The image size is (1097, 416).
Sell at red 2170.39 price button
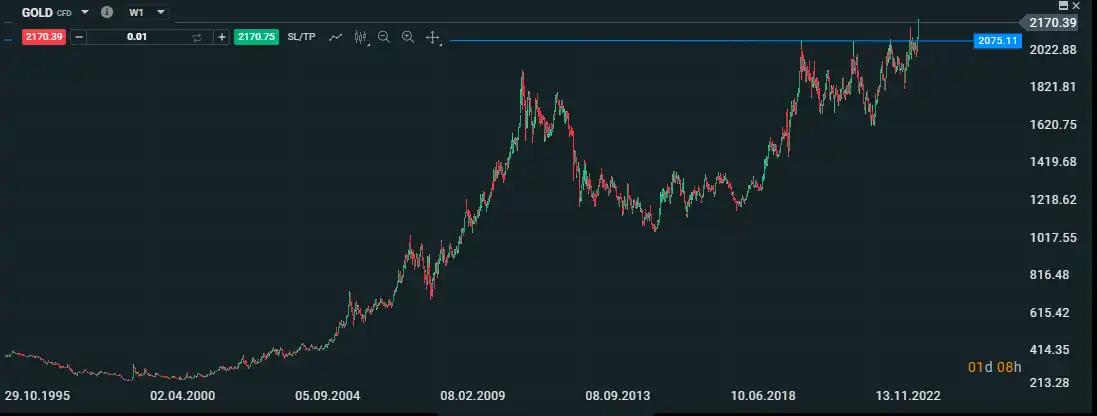pyautogui.click(x=43, y=37)
